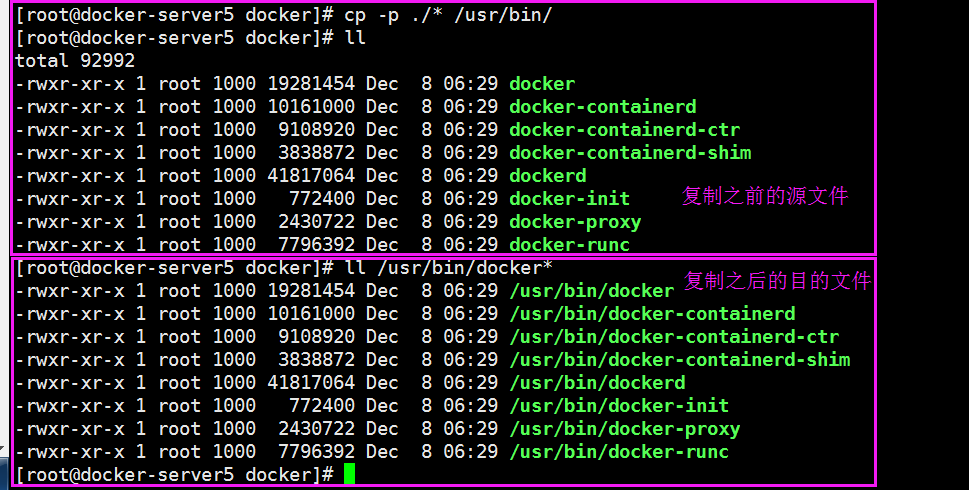Image resolution: width=969 pixels, height=490 pixels.
Task: Select plain docker-runc file name in source listing
Action: pos(569,245)
